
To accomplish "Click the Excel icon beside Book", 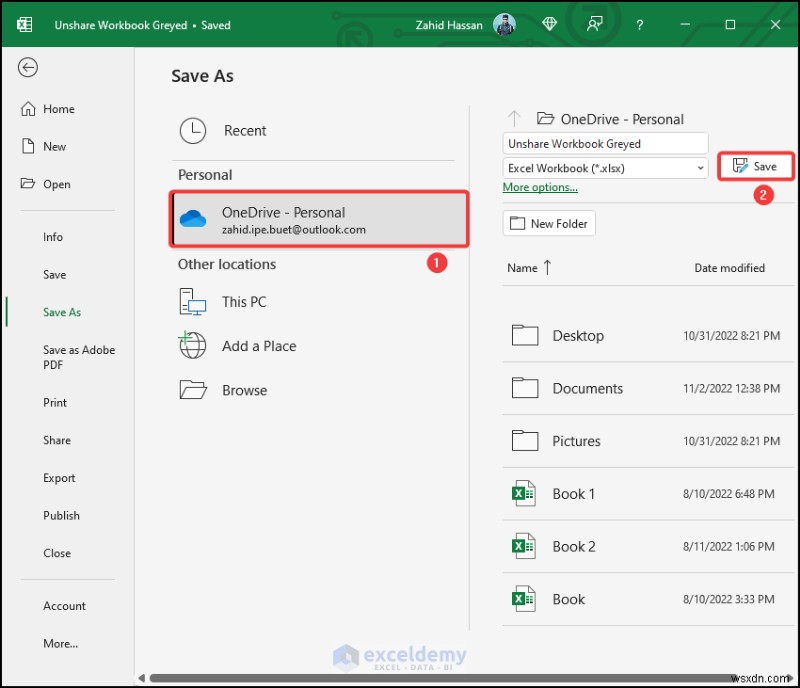I will point(523,599).
